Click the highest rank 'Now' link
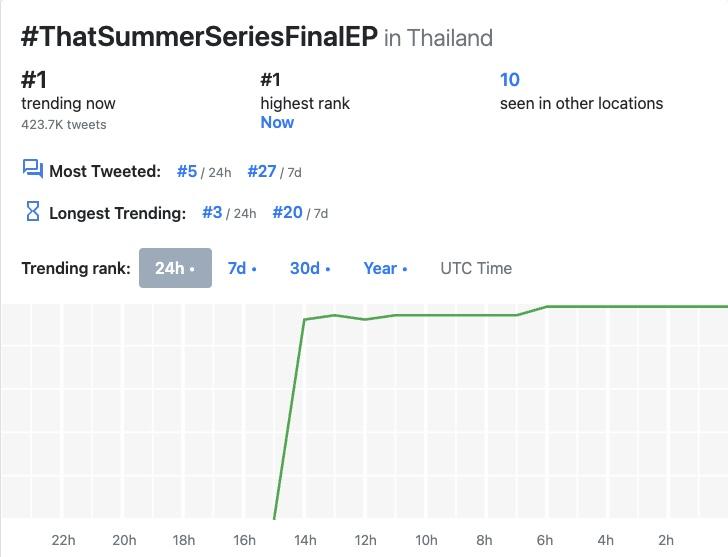 pyautogui.click(x=277, y=122)
